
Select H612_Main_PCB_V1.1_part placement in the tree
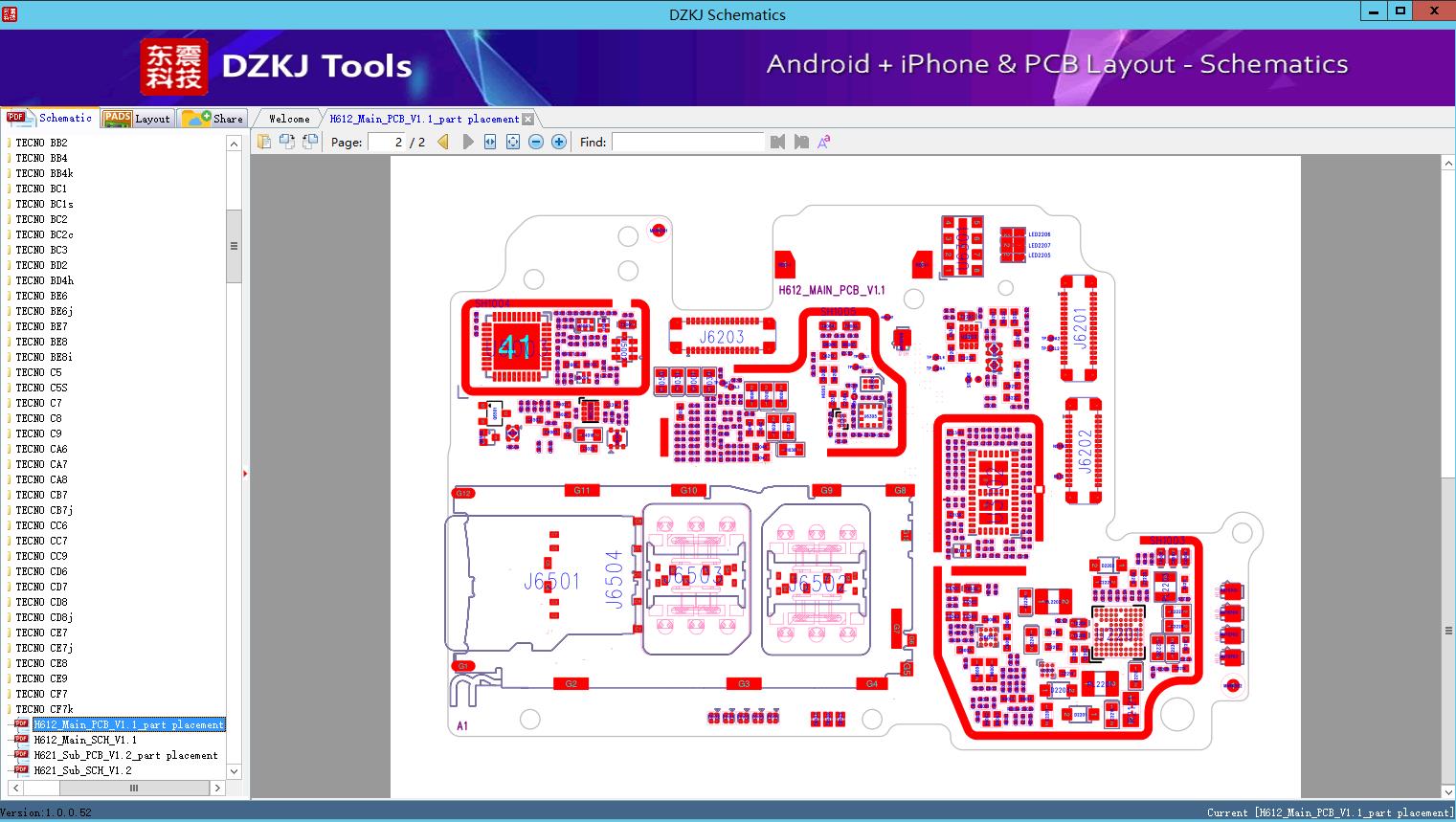coord(128,724)
